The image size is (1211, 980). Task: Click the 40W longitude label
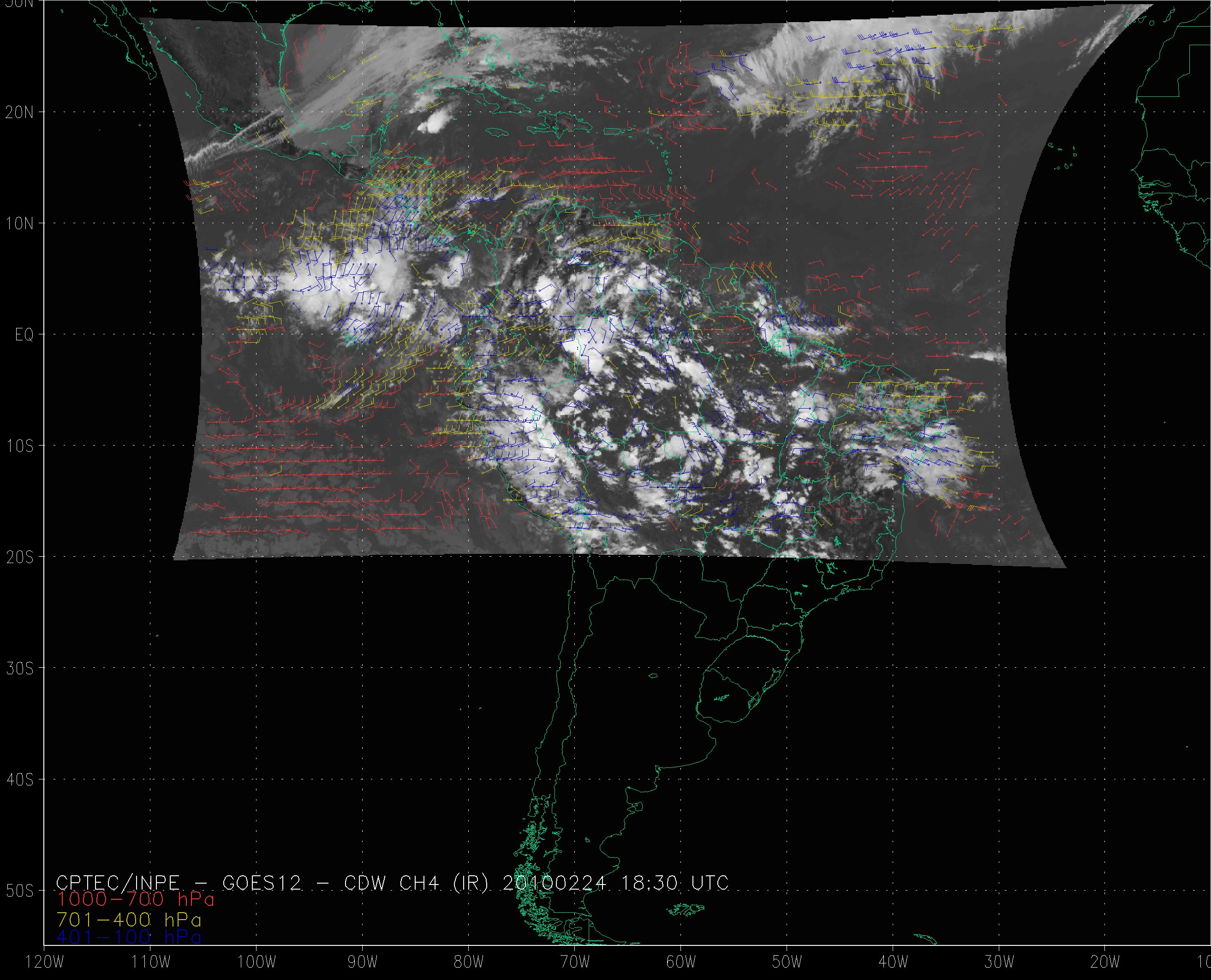(x=893, y=962)
